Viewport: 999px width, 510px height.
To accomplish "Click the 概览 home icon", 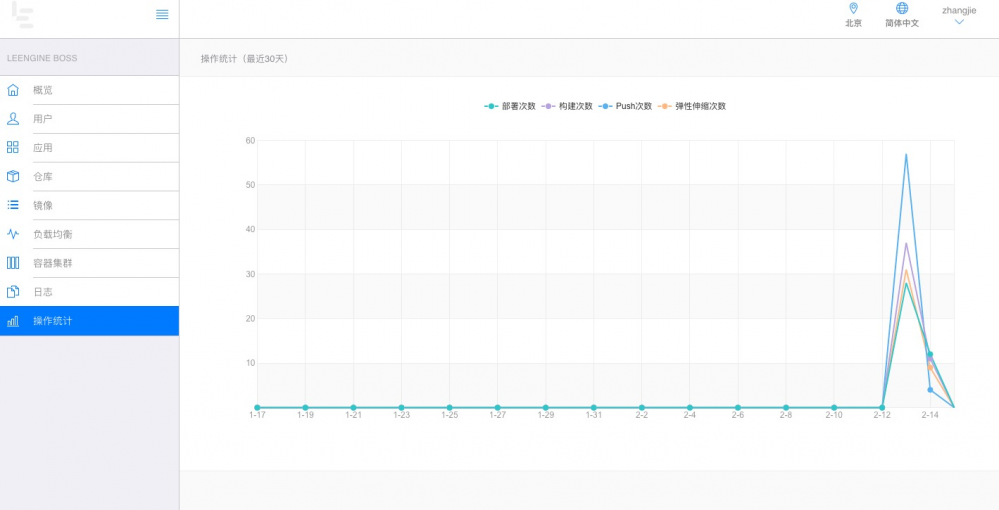I will (x=13, y=90).
